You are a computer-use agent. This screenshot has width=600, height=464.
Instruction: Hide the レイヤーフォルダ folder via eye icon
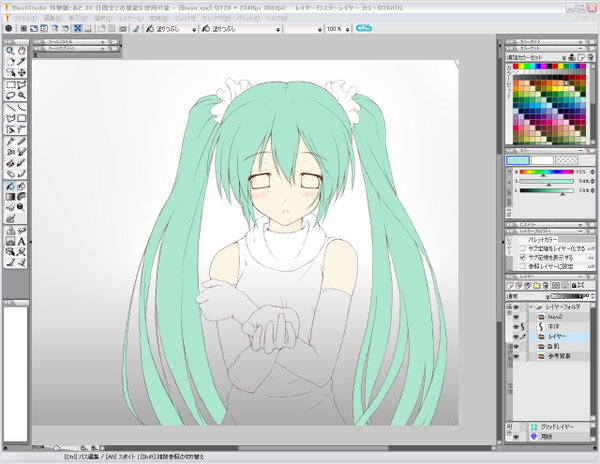click(516, 307)
